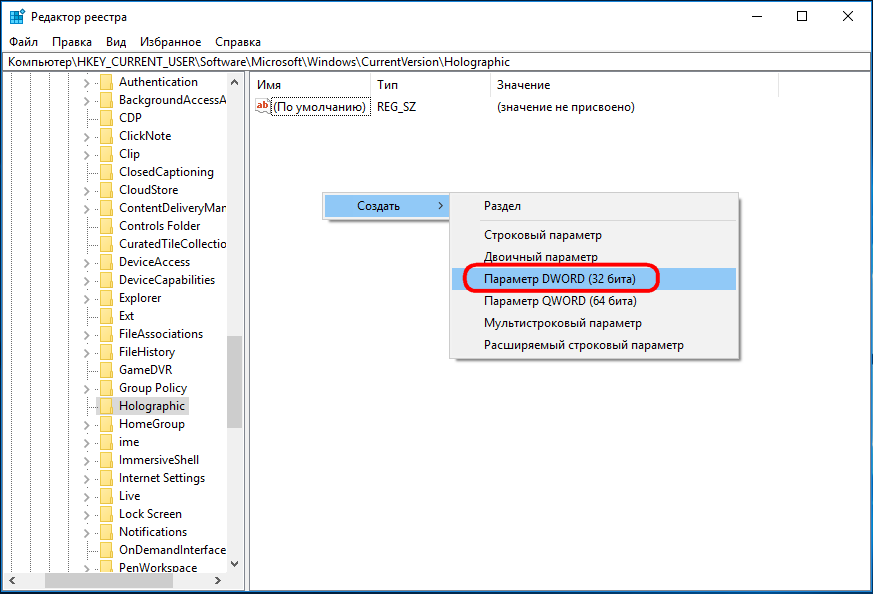Select the (По умолчанию) value row

(x=444, y=107)
